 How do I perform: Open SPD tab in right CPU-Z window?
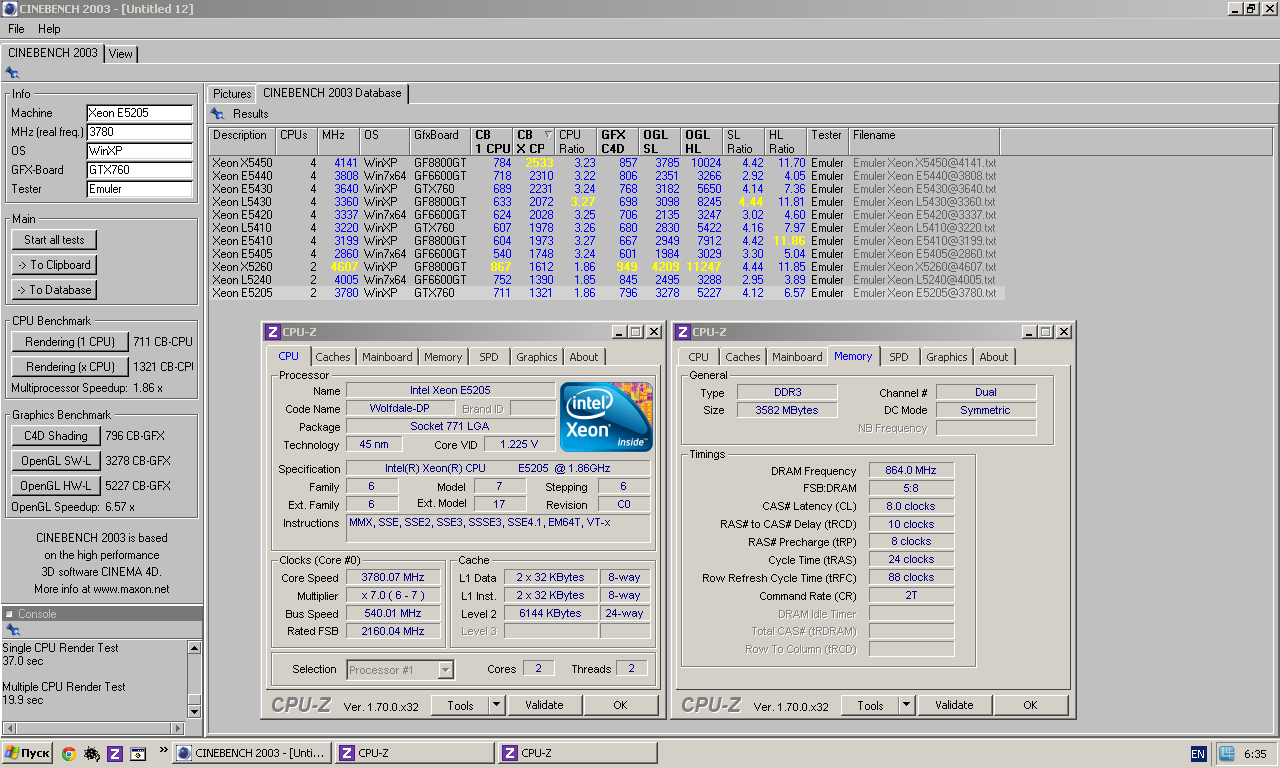[899, 357]
